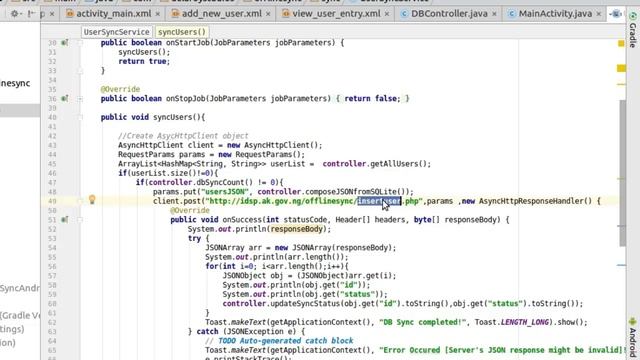The width and height of the screenshot is (640, 360).
Task: Switch to the view_user_entry.xml tab
Action: [x=336, y=14]
